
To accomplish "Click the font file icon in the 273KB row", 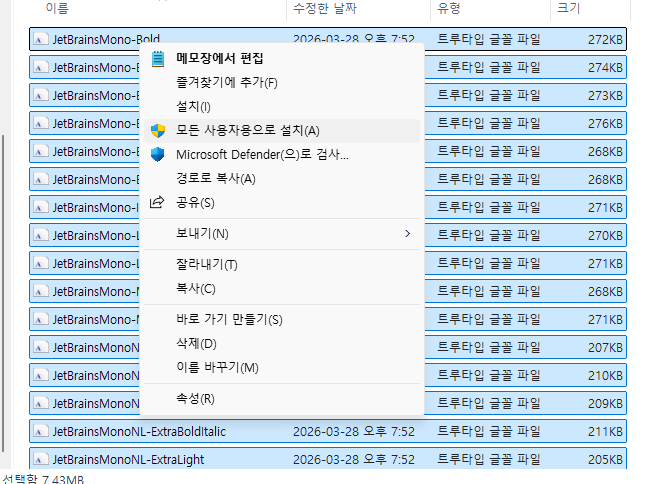I will coord(40,95).
